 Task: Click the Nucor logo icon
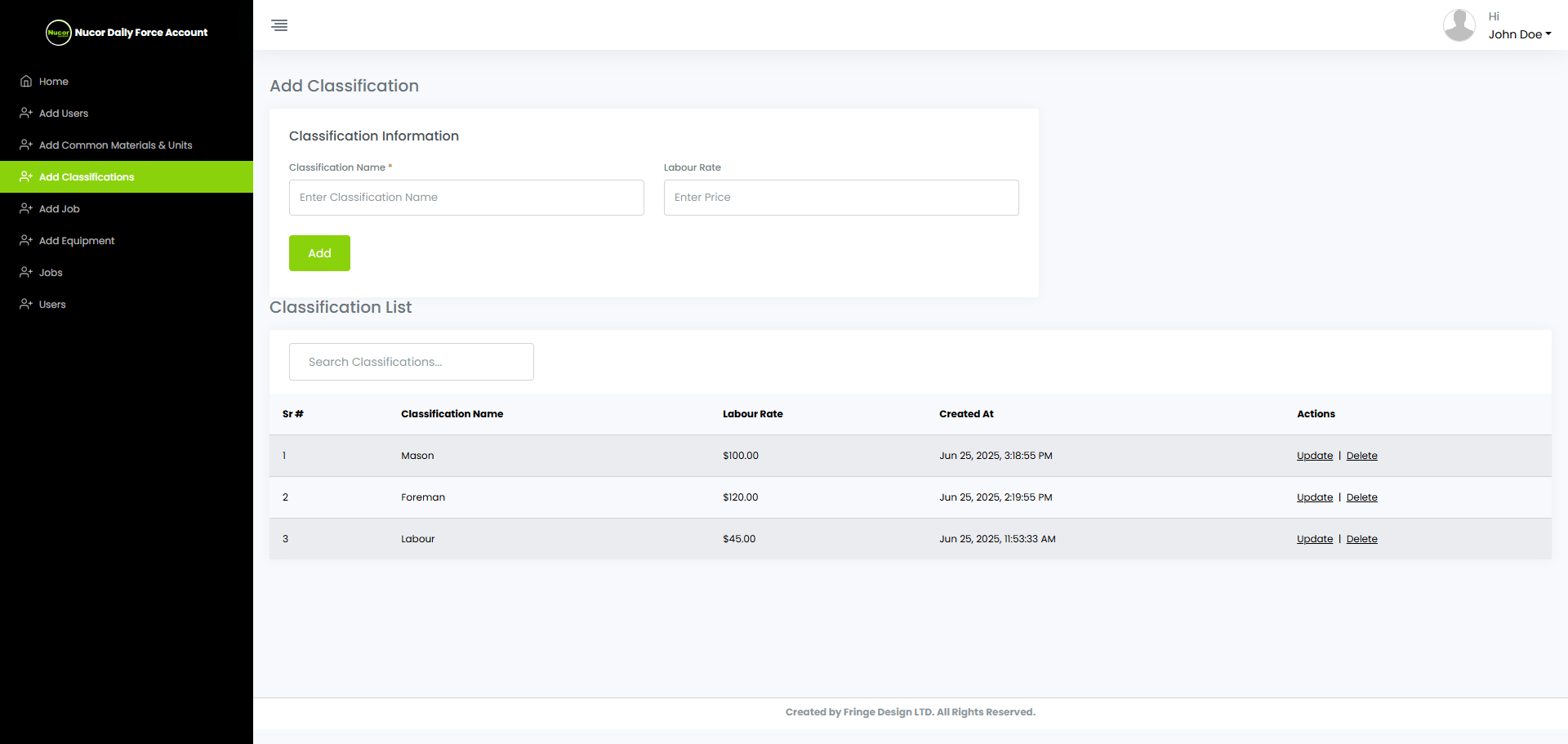[59, 33]
